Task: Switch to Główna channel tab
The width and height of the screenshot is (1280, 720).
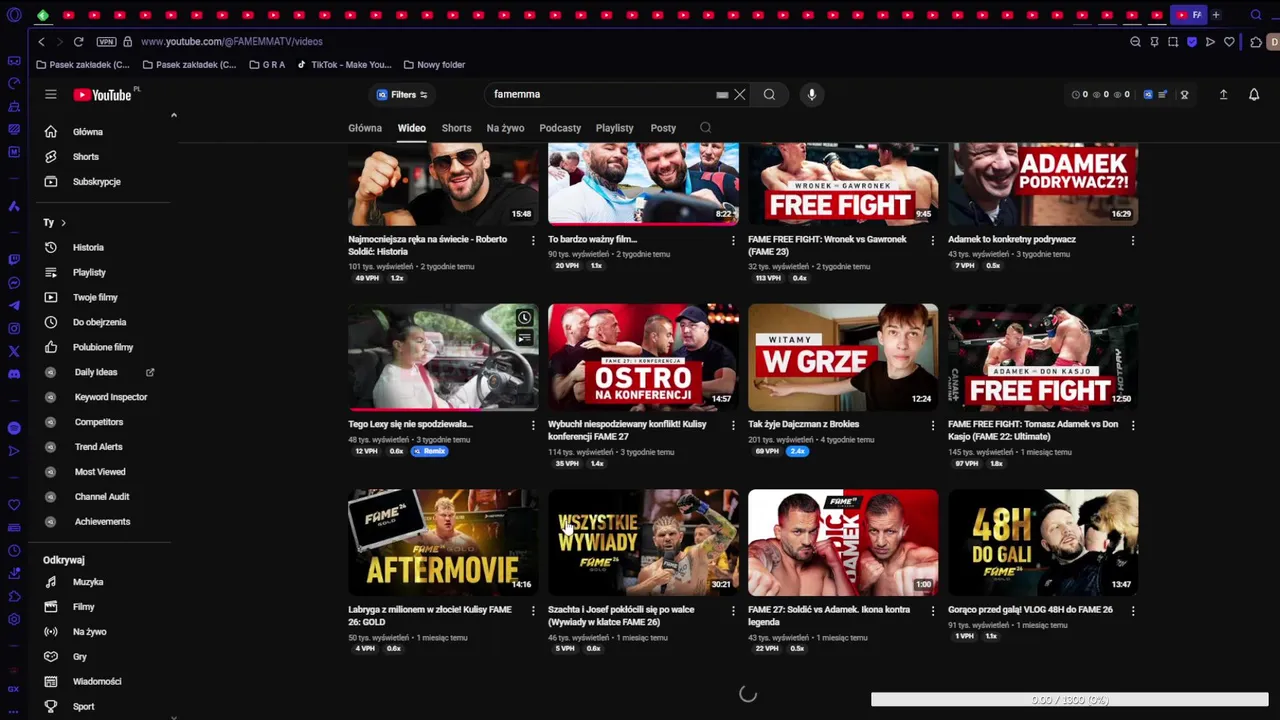Action: click(x=365, y=128)
